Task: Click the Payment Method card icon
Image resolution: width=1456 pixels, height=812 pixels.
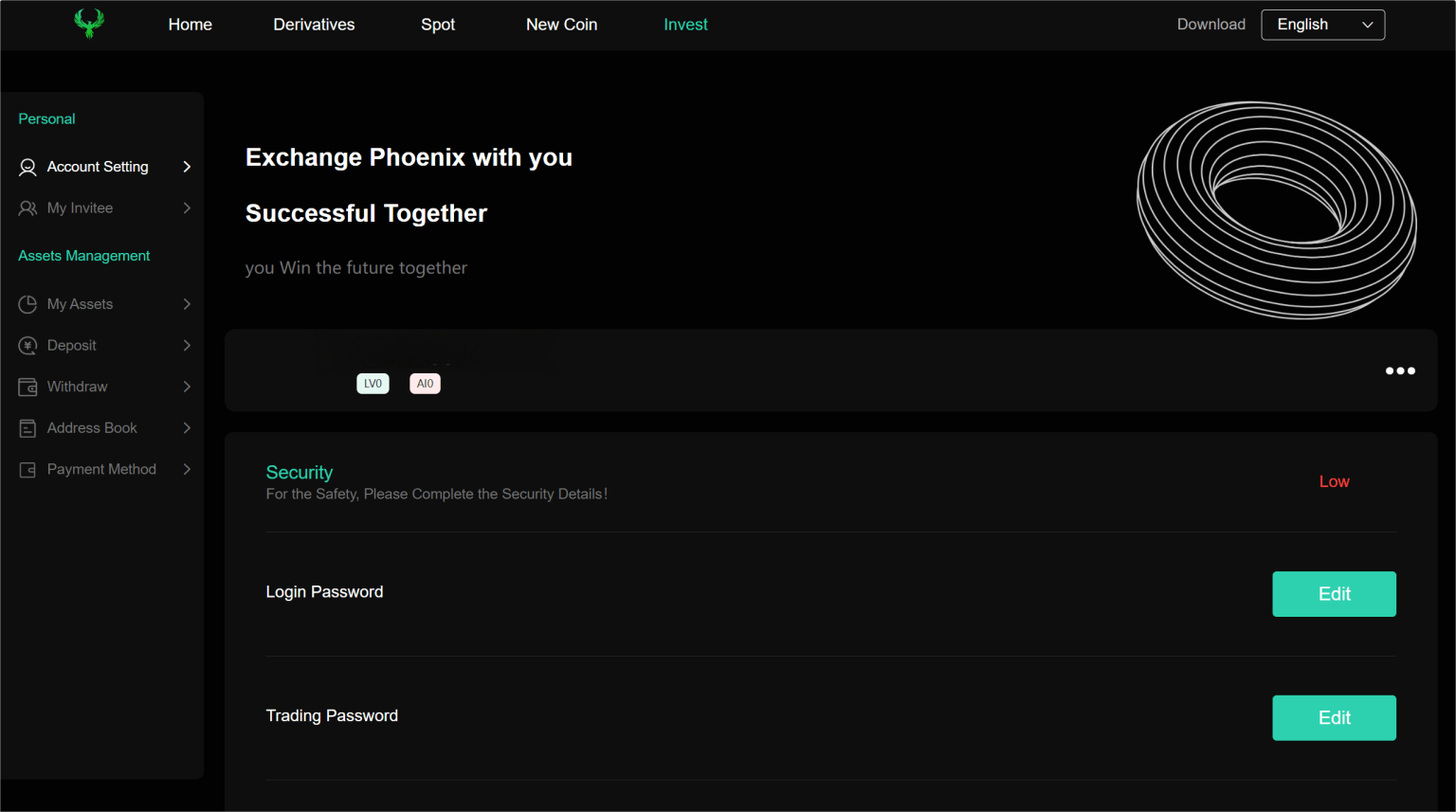Action: [27, 470]
